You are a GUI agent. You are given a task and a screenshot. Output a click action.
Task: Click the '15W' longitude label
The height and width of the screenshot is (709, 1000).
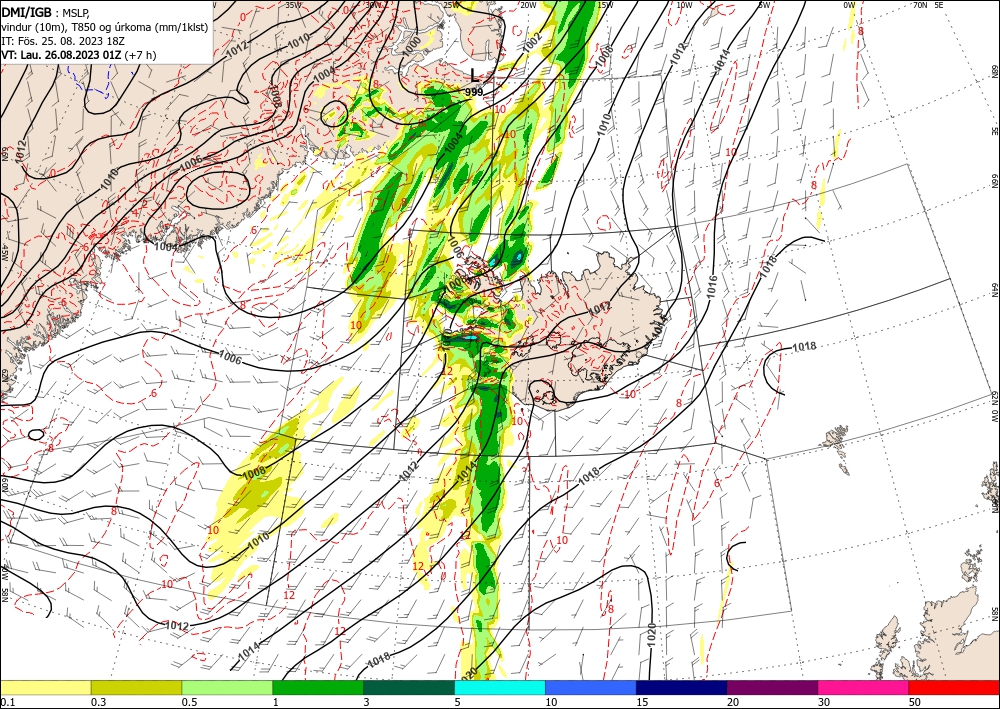[605, 4]
